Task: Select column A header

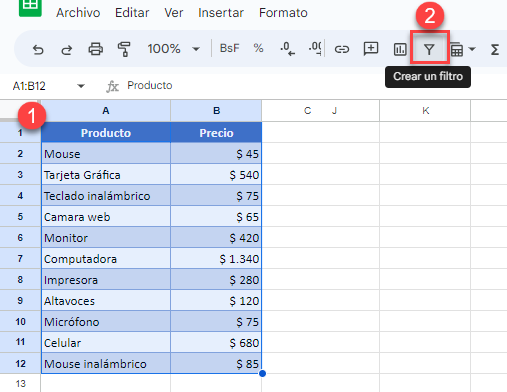Action: tap(106, 111)
